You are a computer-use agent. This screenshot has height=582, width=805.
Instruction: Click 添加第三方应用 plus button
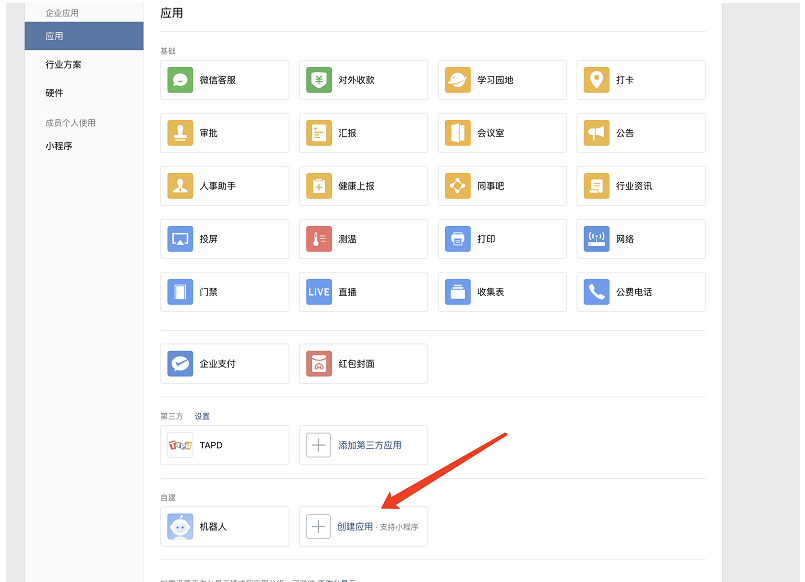click(x=318, y=445)
